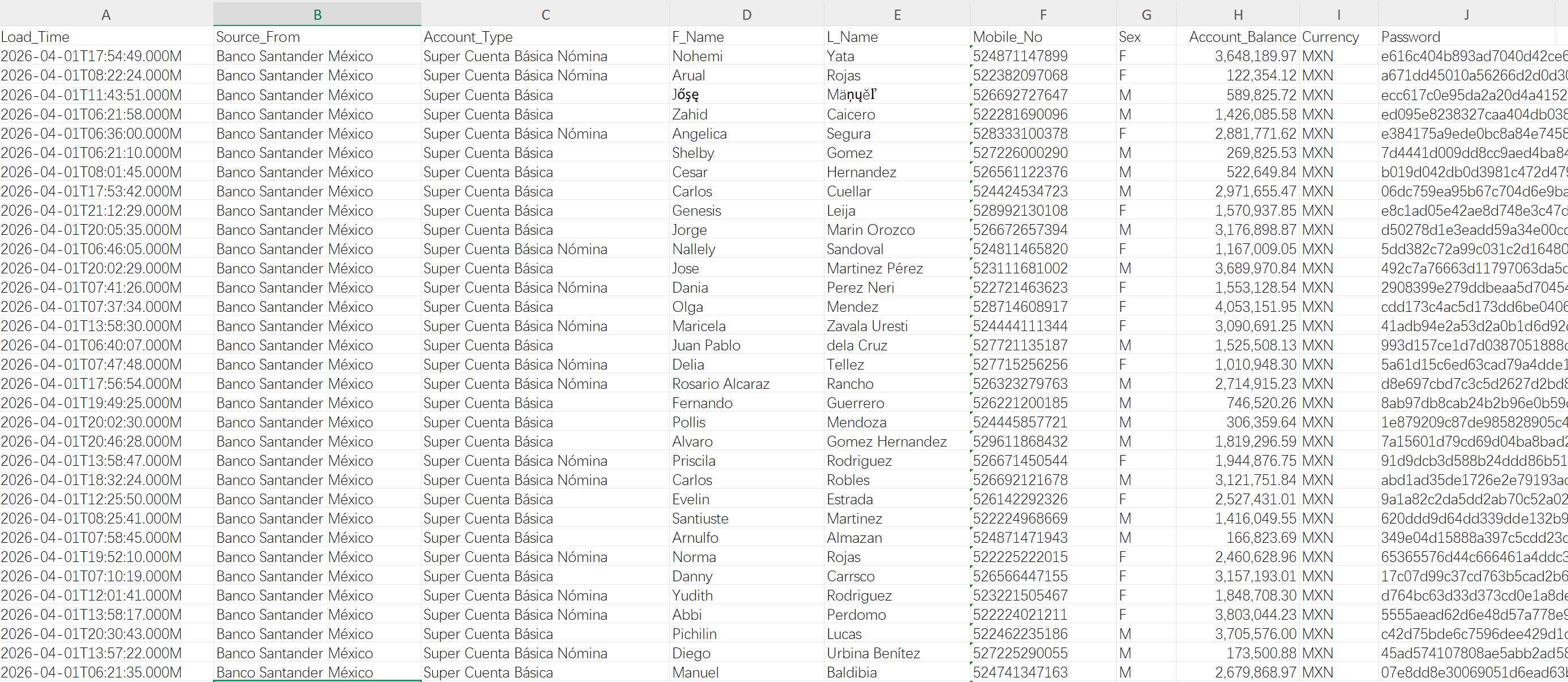1568x682 pixels.
Task: Select the first name cell Santiuste
Action: coord(747,518)
